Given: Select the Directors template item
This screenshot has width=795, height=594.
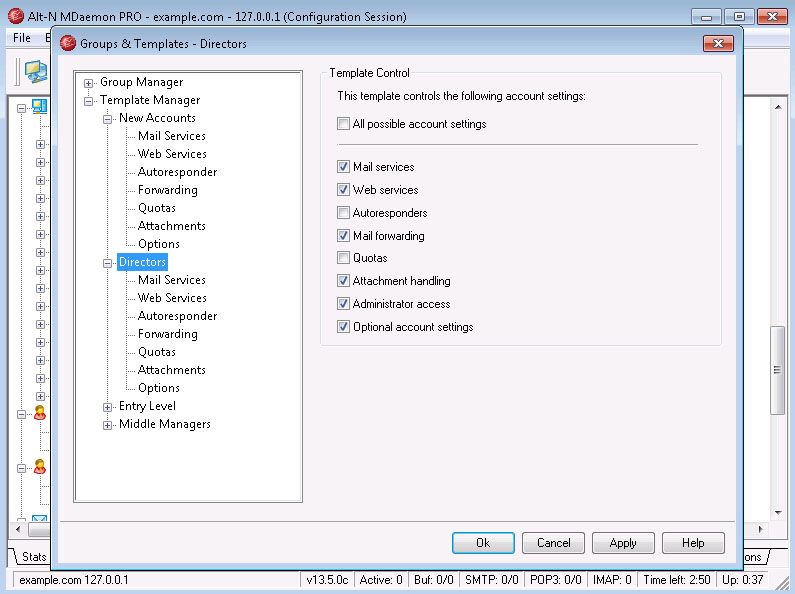Looking at the screenshot, I should tap(142, 262).
